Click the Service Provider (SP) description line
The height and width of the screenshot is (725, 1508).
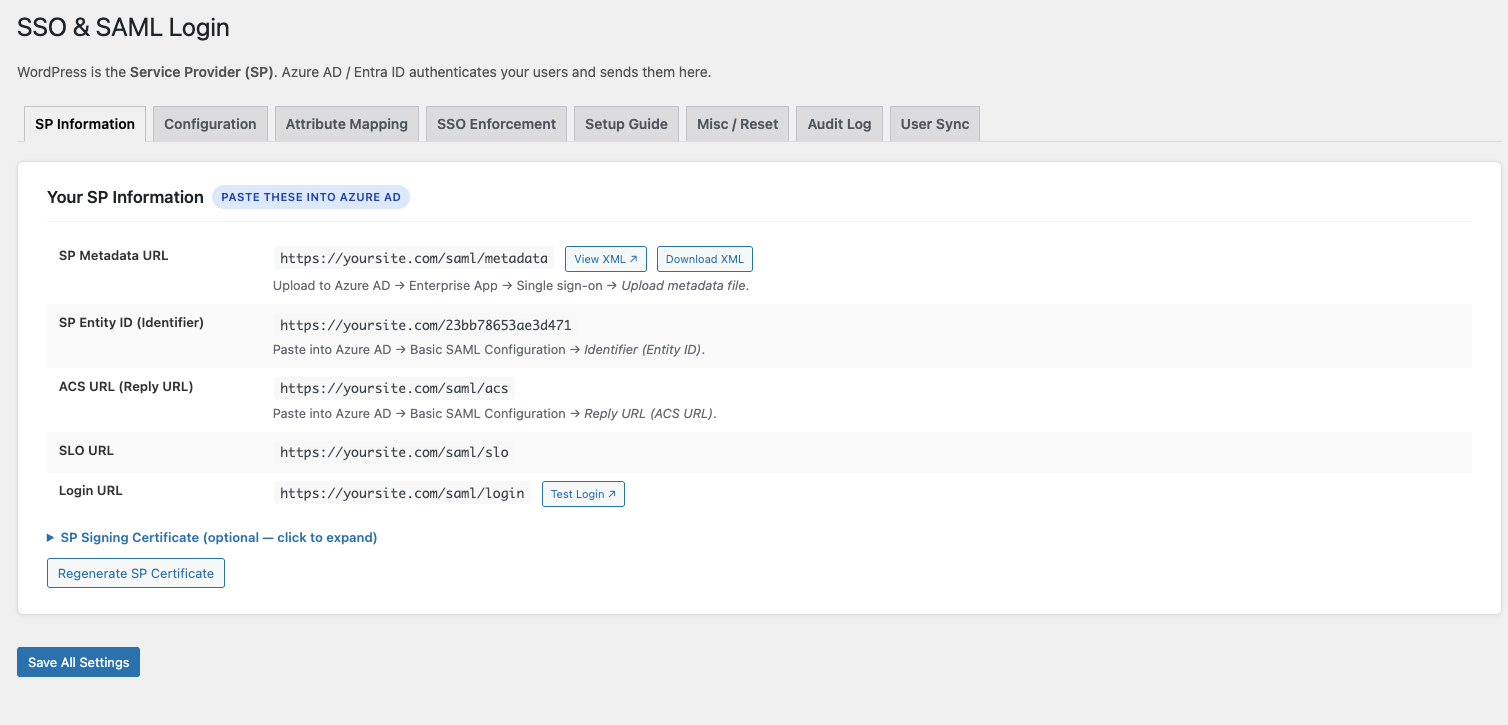click(364, 72)
